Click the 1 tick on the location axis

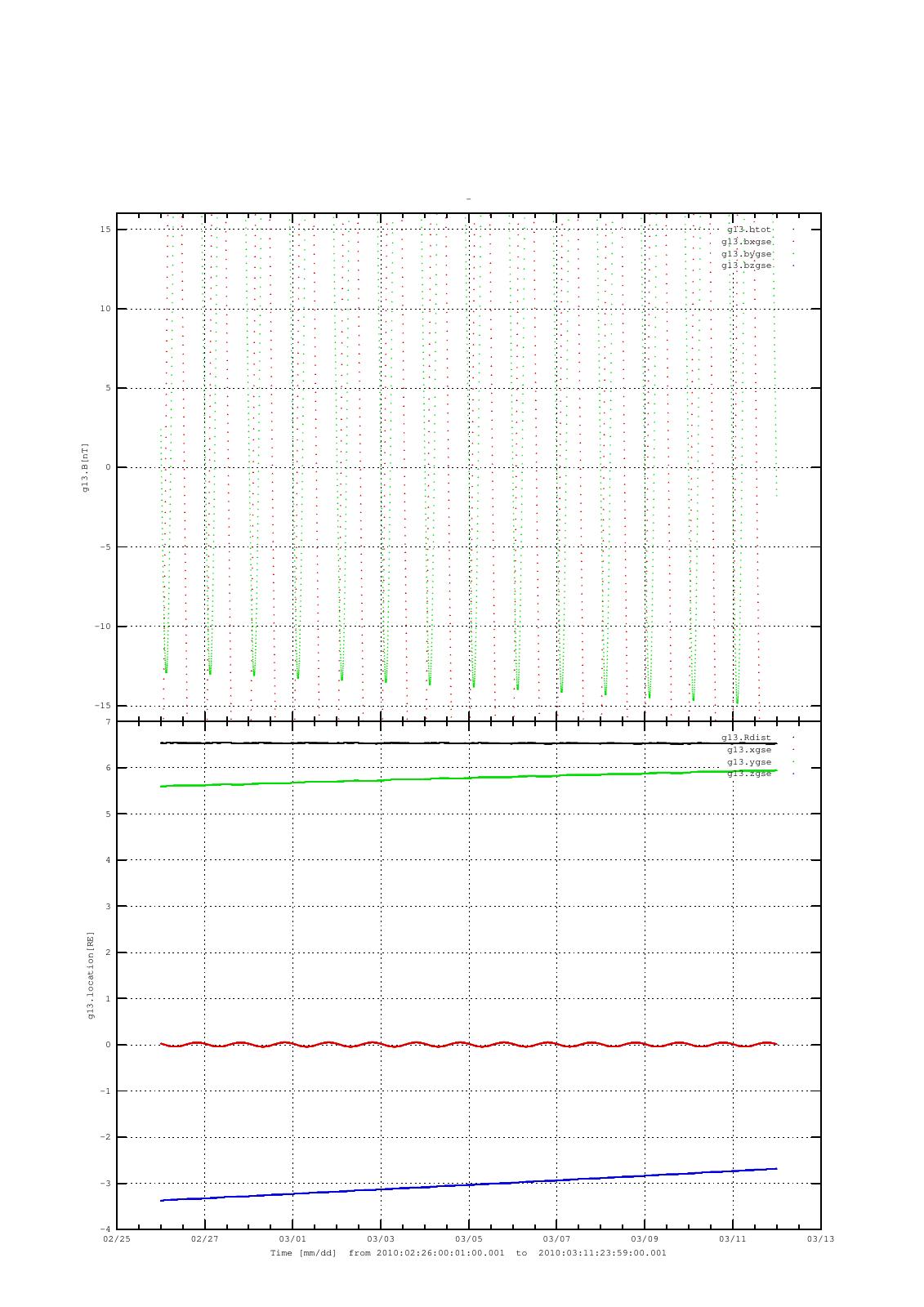click(109, 999)
